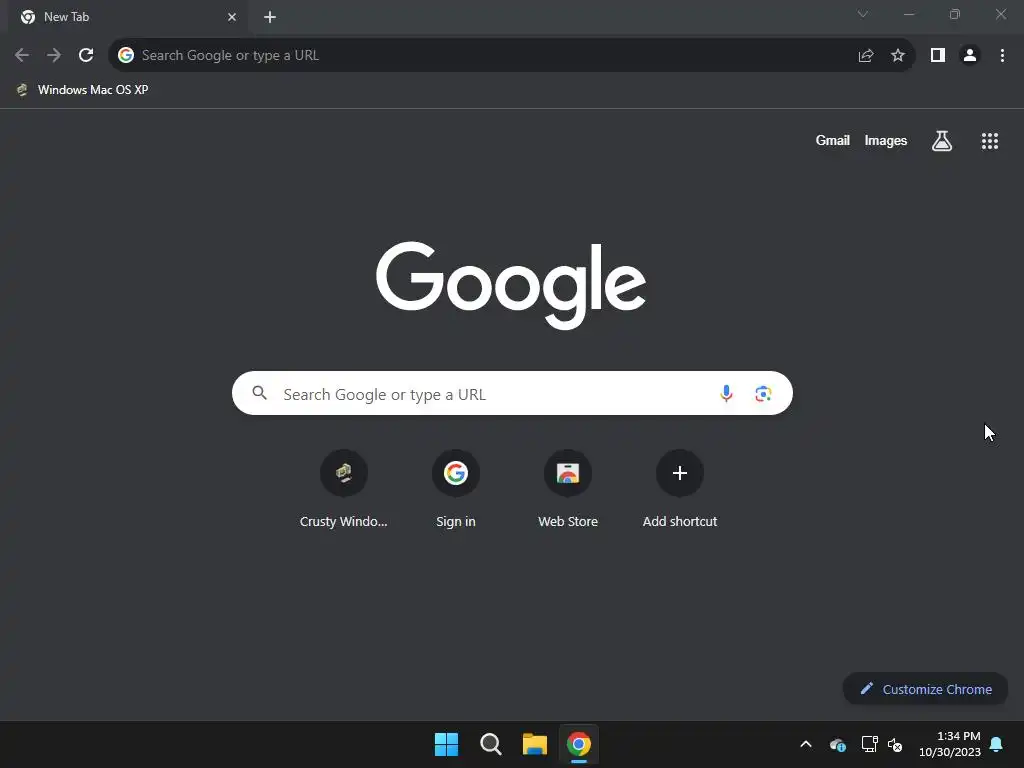Viewport: 1024px width, 768px height.
Task: Click the browser forward arrow
Action: (x=54, y=56)
